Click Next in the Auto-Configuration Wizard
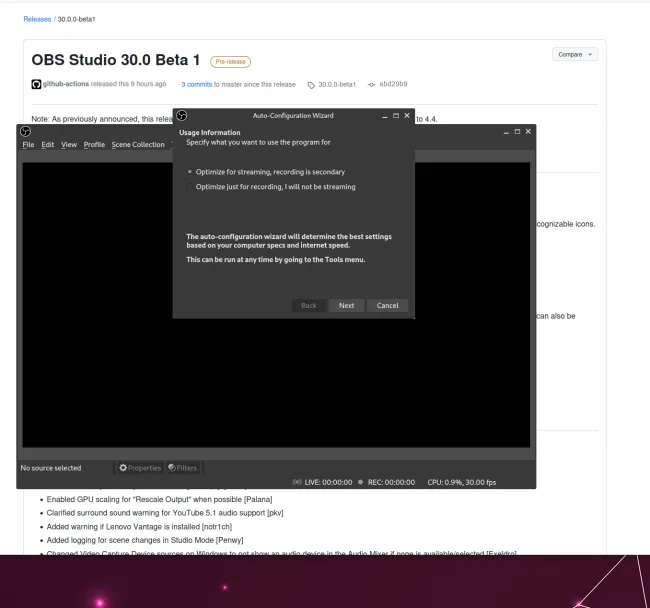Viewport: 650px width, 608px height. click(x=346, y=305)
